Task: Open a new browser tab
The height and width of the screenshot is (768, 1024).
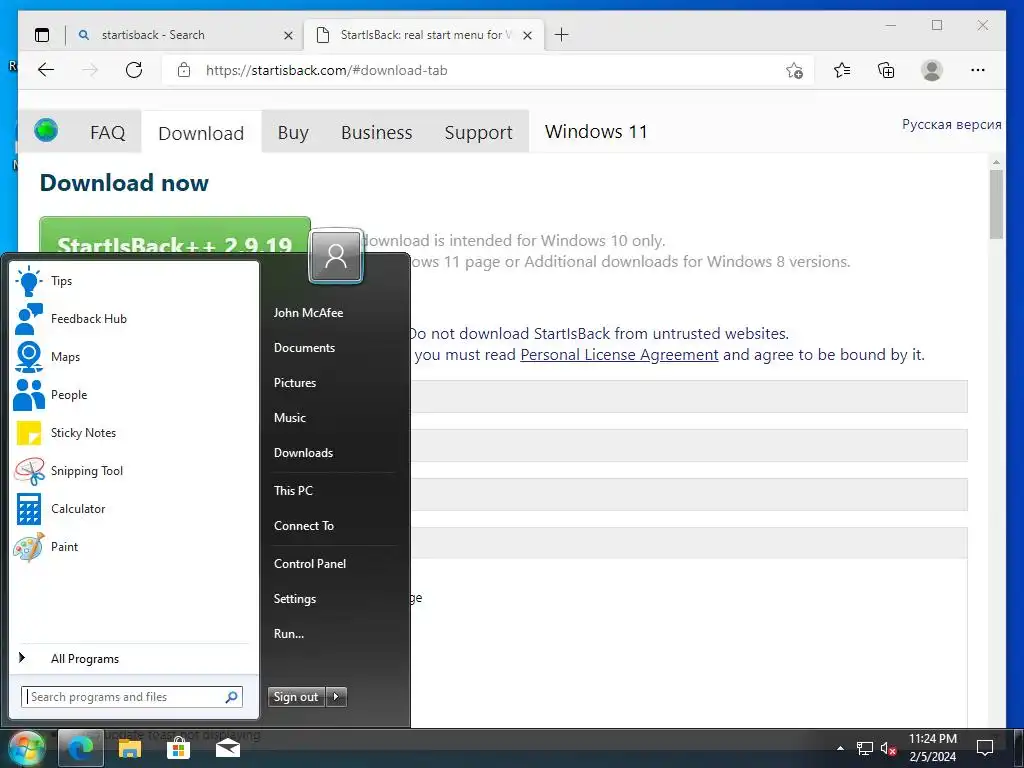Action: (x=562, y=35)
